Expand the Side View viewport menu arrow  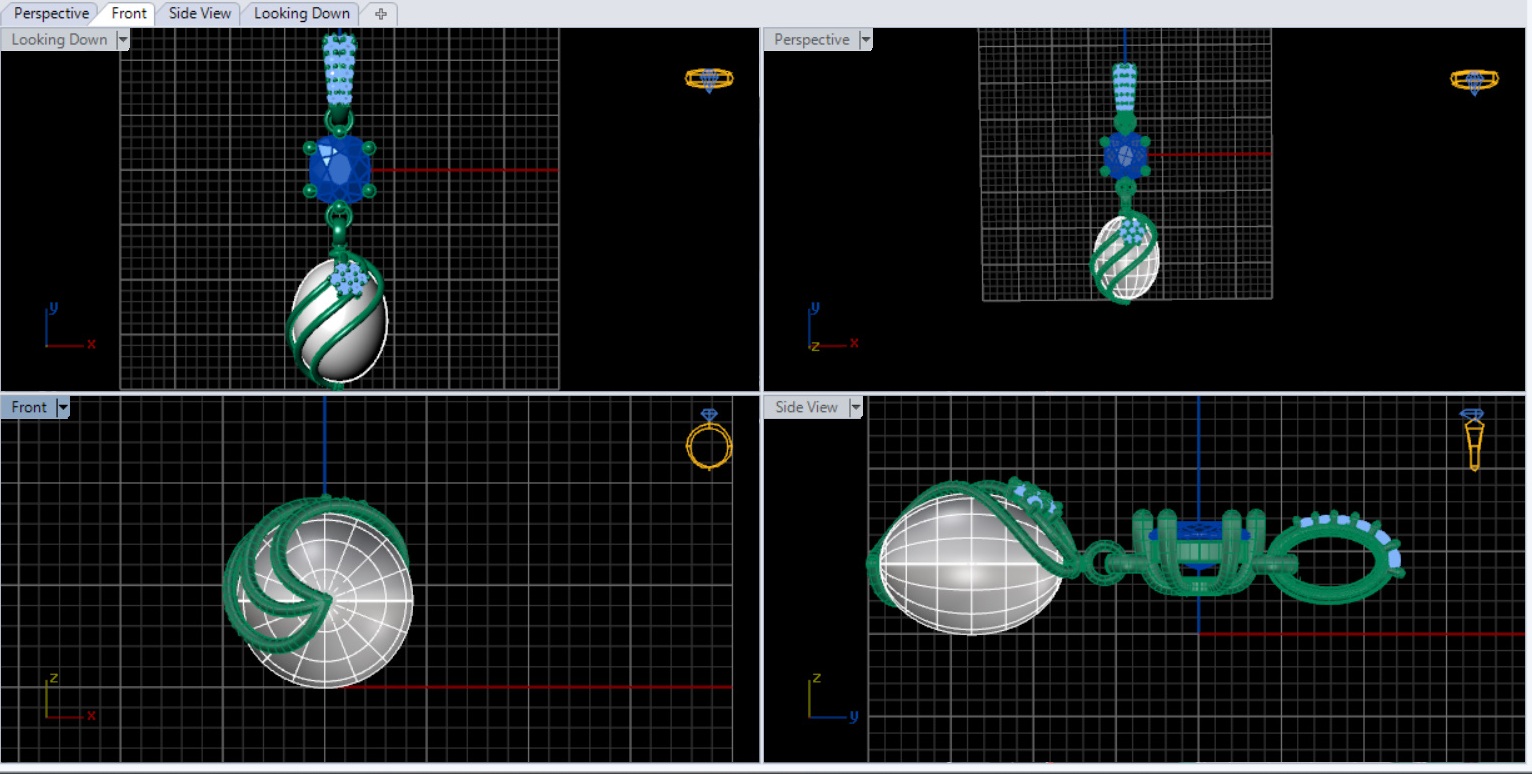(x=855, y=407)
